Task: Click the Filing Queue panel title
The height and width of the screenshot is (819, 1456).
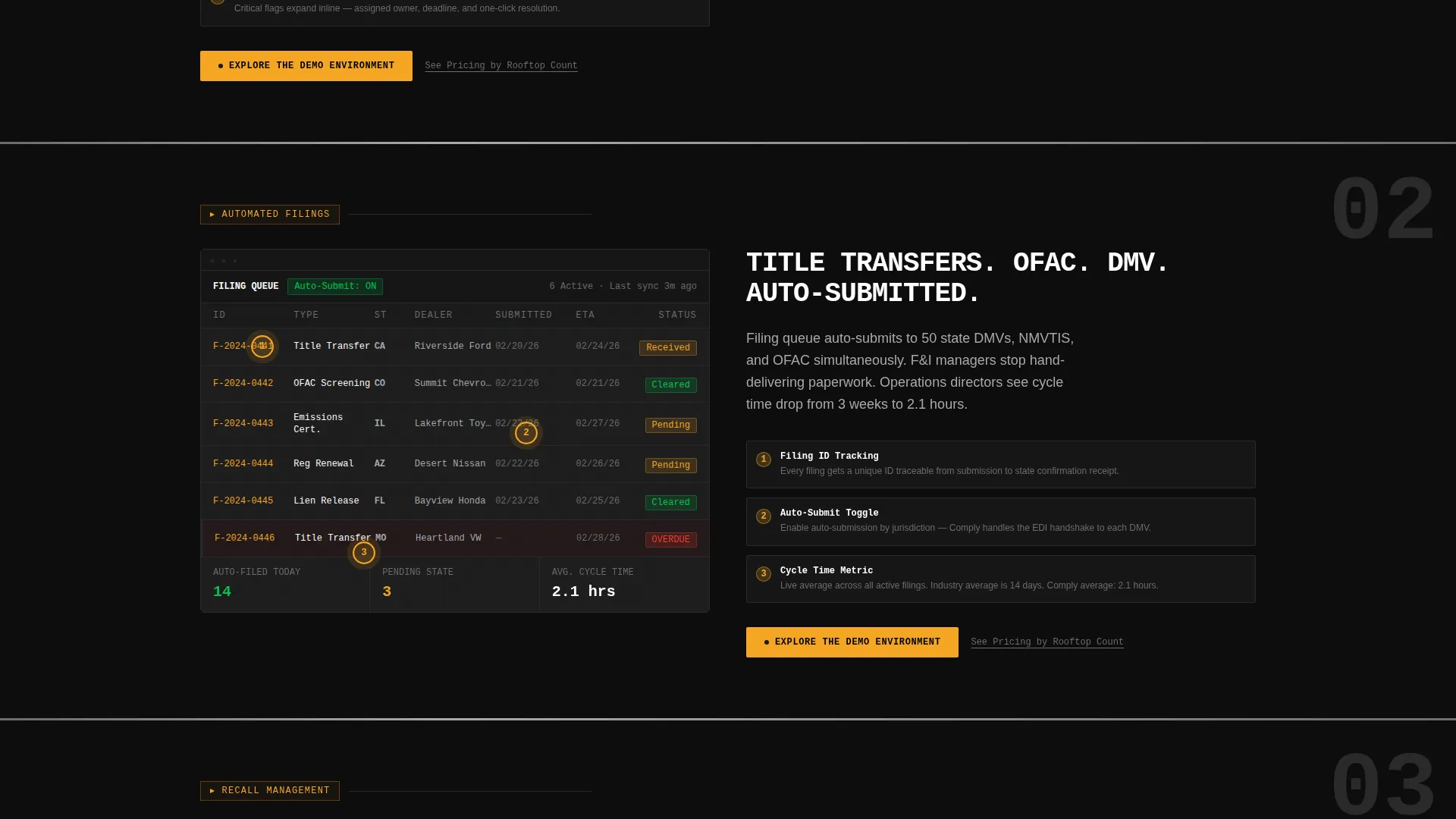Action: click(246, 287)
